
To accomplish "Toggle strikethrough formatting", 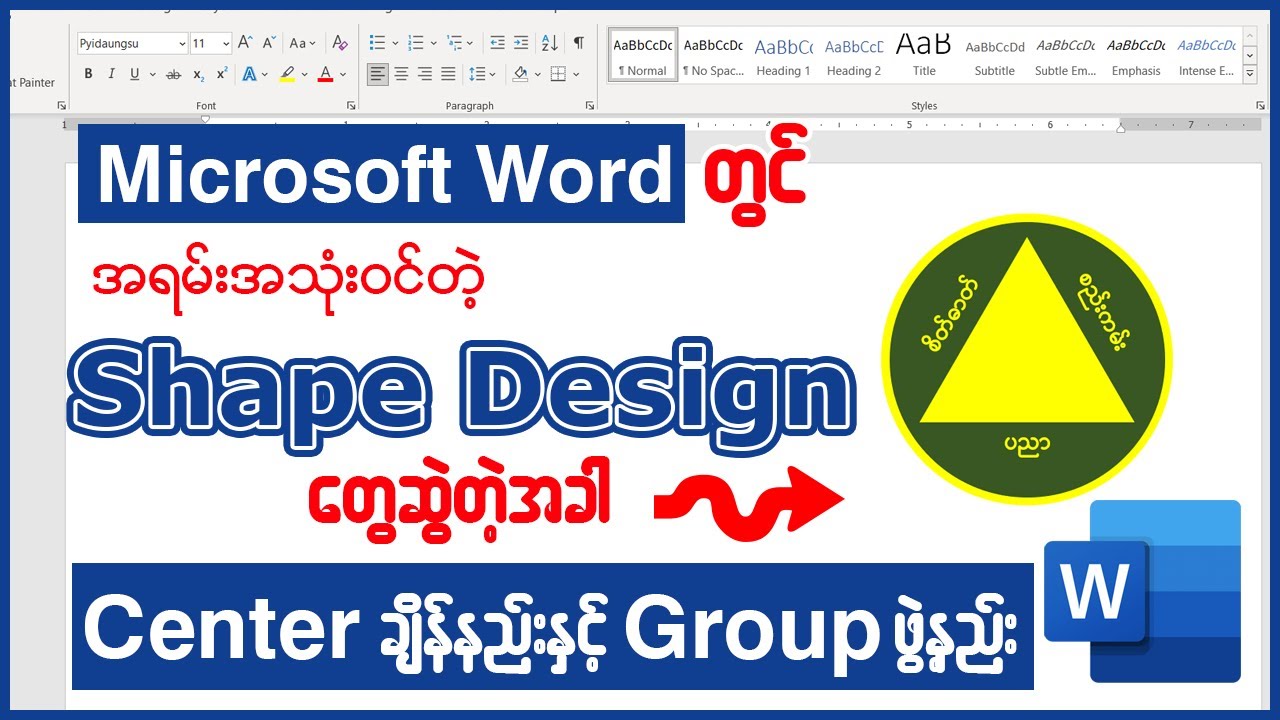I will click(x=174, y=74).
